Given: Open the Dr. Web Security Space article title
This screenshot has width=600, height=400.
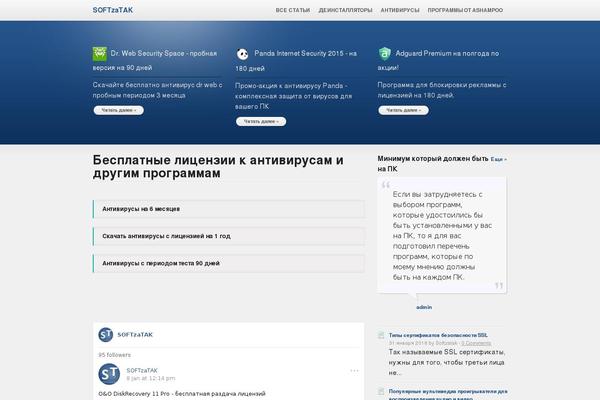Looking at the screenshot, I should (155, 60).
